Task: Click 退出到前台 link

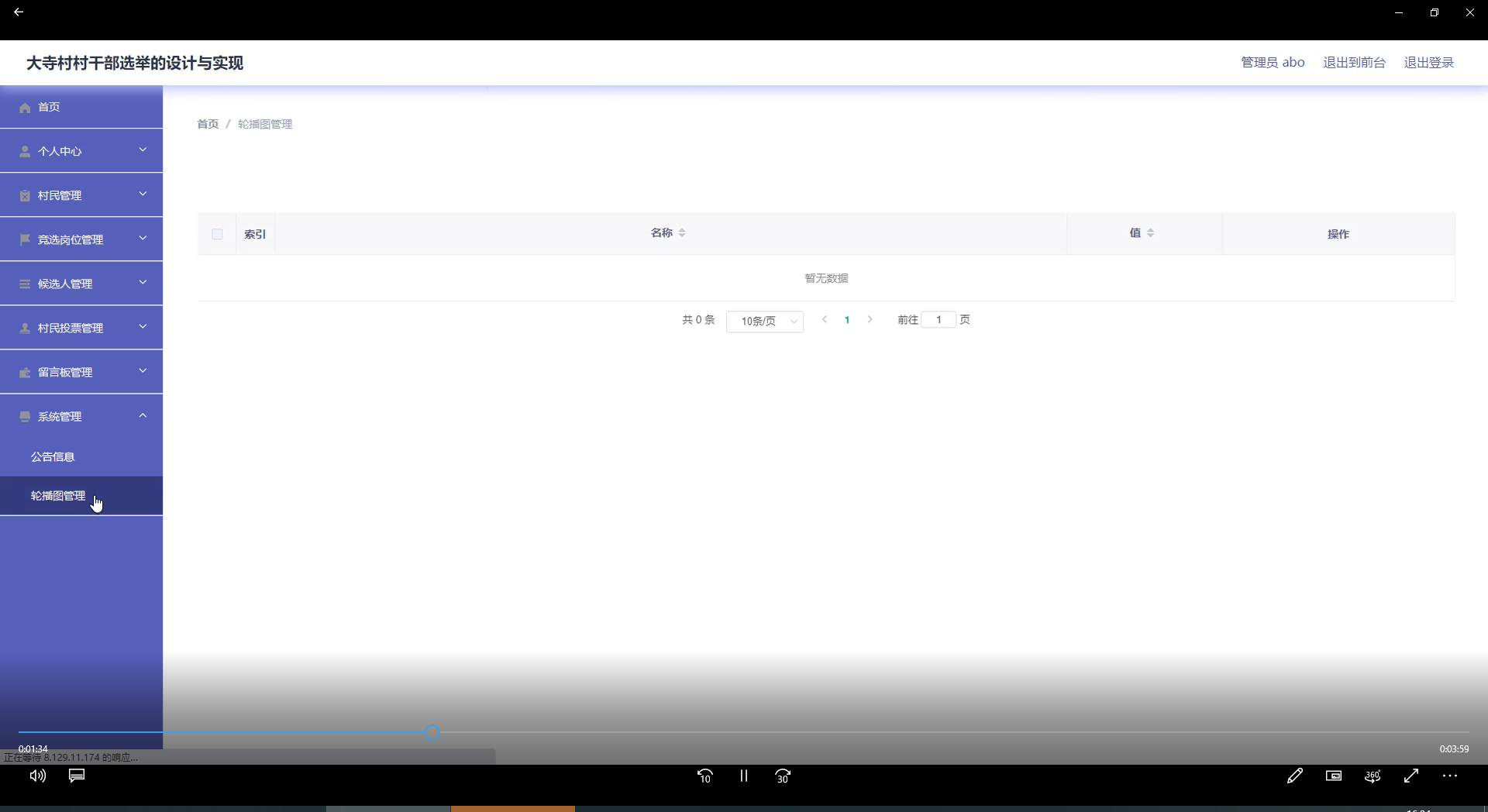Action: [x=1354, y=63]
